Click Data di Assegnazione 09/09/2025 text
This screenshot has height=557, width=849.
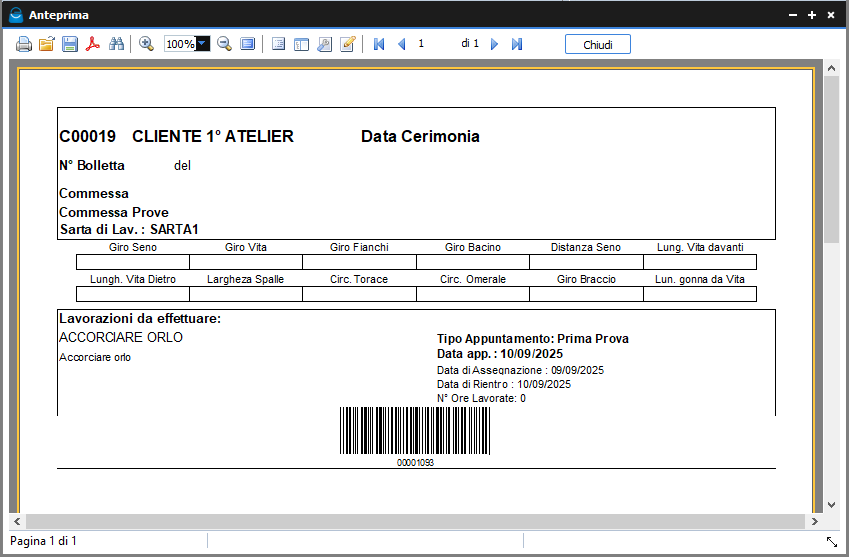pyautogui.click(x=520, y=370)
